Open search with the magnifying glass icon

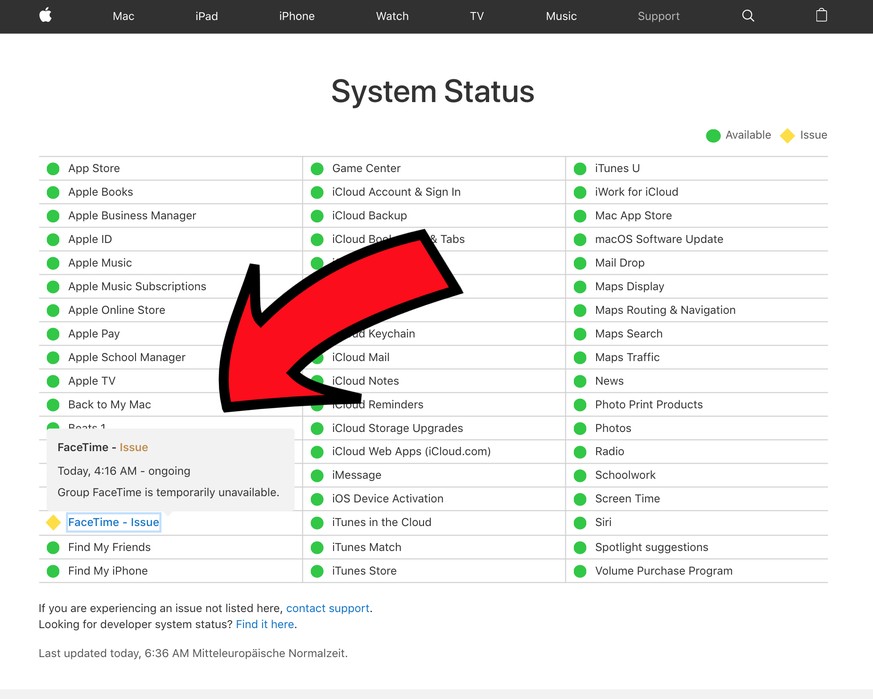pyautogui.click(x=748, y=16)
